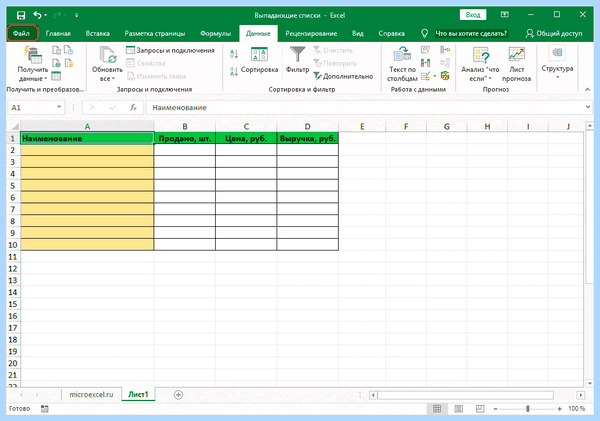The height and width of the screenshot is (421, 600).
Task: Switch to Page Break Preview
Action: coord(480,409)
